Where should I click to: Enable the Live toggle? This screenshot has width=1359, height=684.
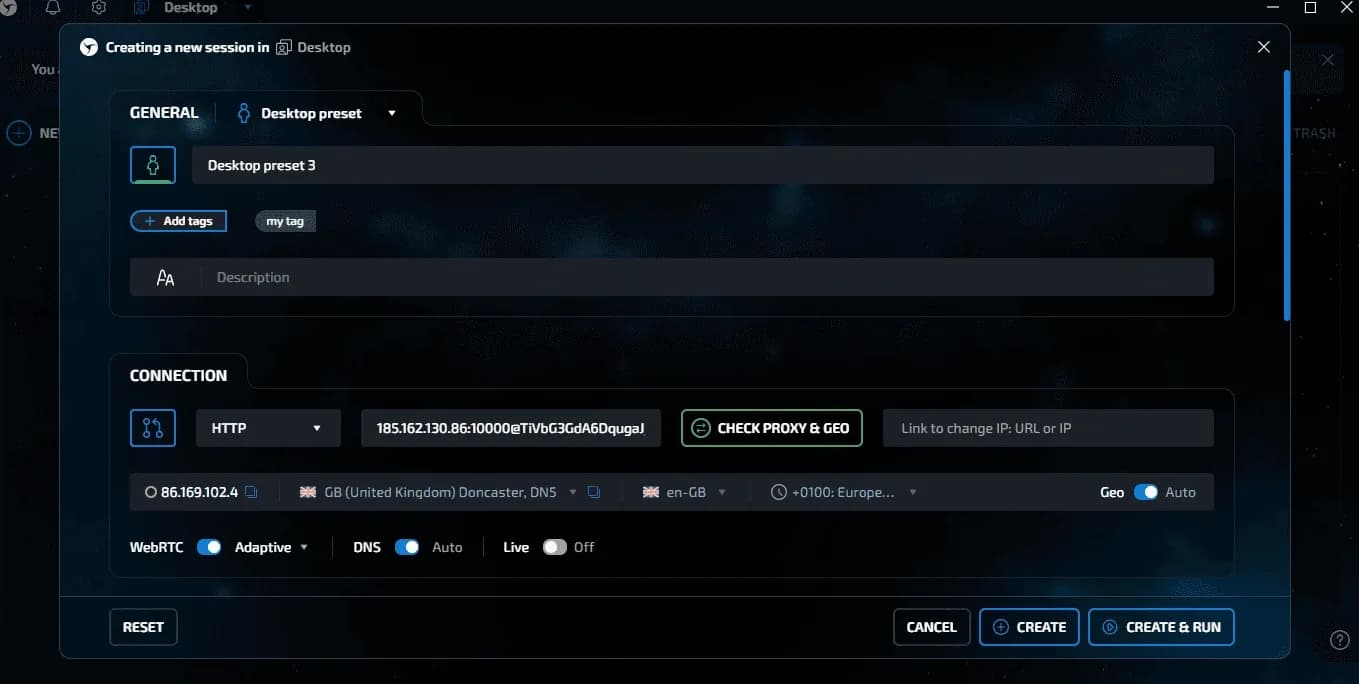pyautogui.click(x=554, y=547)
